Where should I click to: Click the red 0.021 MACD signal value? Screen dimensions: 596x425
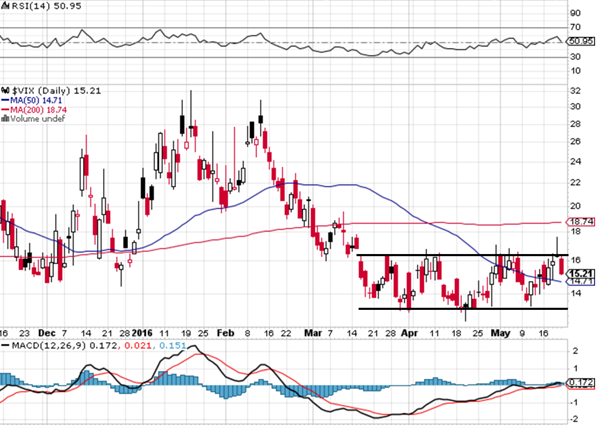tap(138, 346)
